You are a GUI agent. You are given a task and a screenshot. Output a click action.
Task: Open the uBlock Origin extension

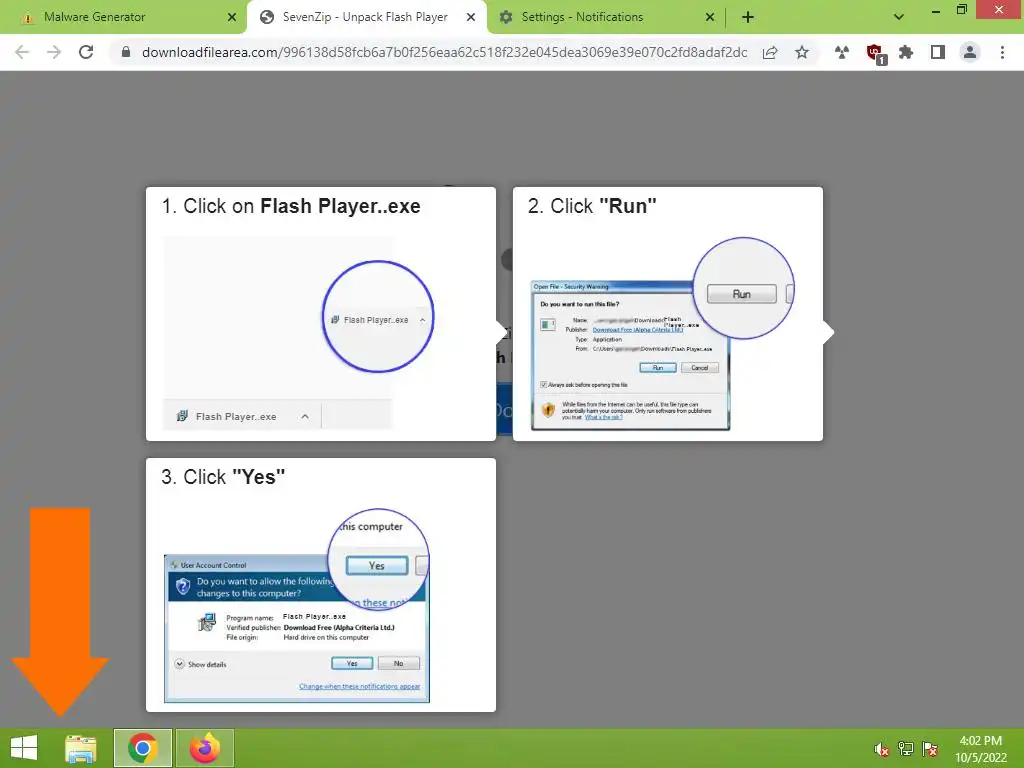point(875,54)
